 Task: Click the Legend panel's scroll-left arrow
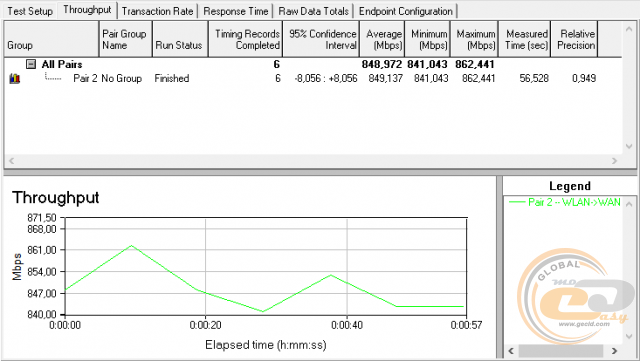[x=511, y=351]
